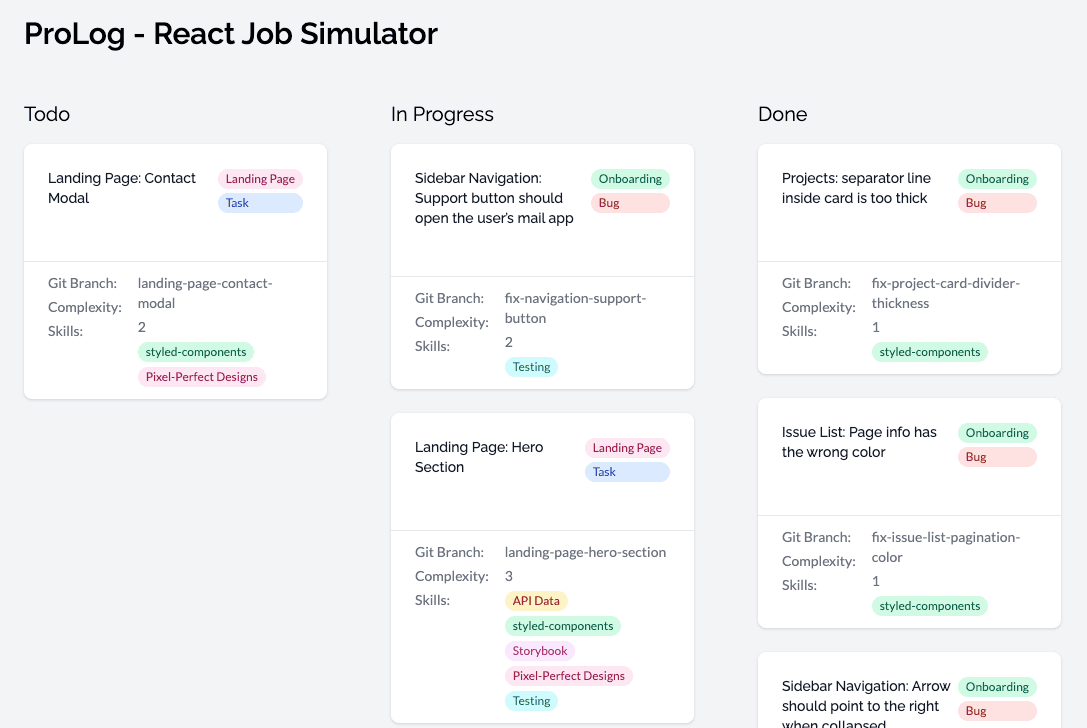Click the Landing Page tag on Hero Section card
Screen dimensions: 1087x728
(x=627, y=448)
